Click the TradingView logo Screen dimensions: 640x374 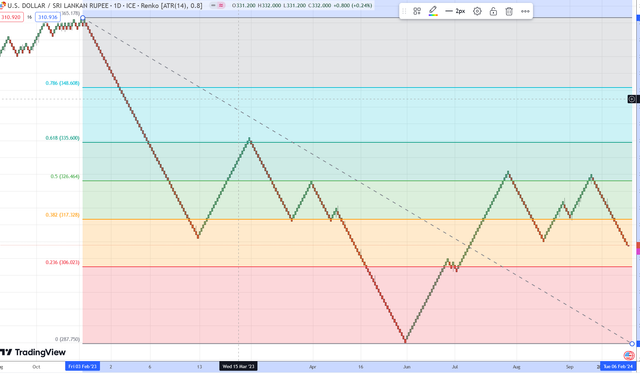33,352
